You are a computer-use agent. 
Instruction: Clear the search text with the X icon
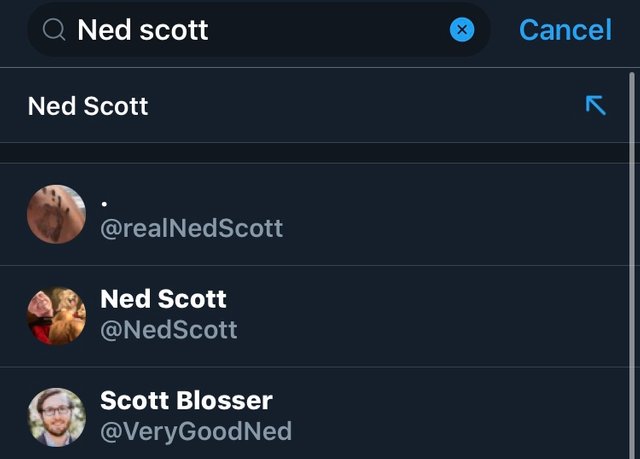(462, 30)
